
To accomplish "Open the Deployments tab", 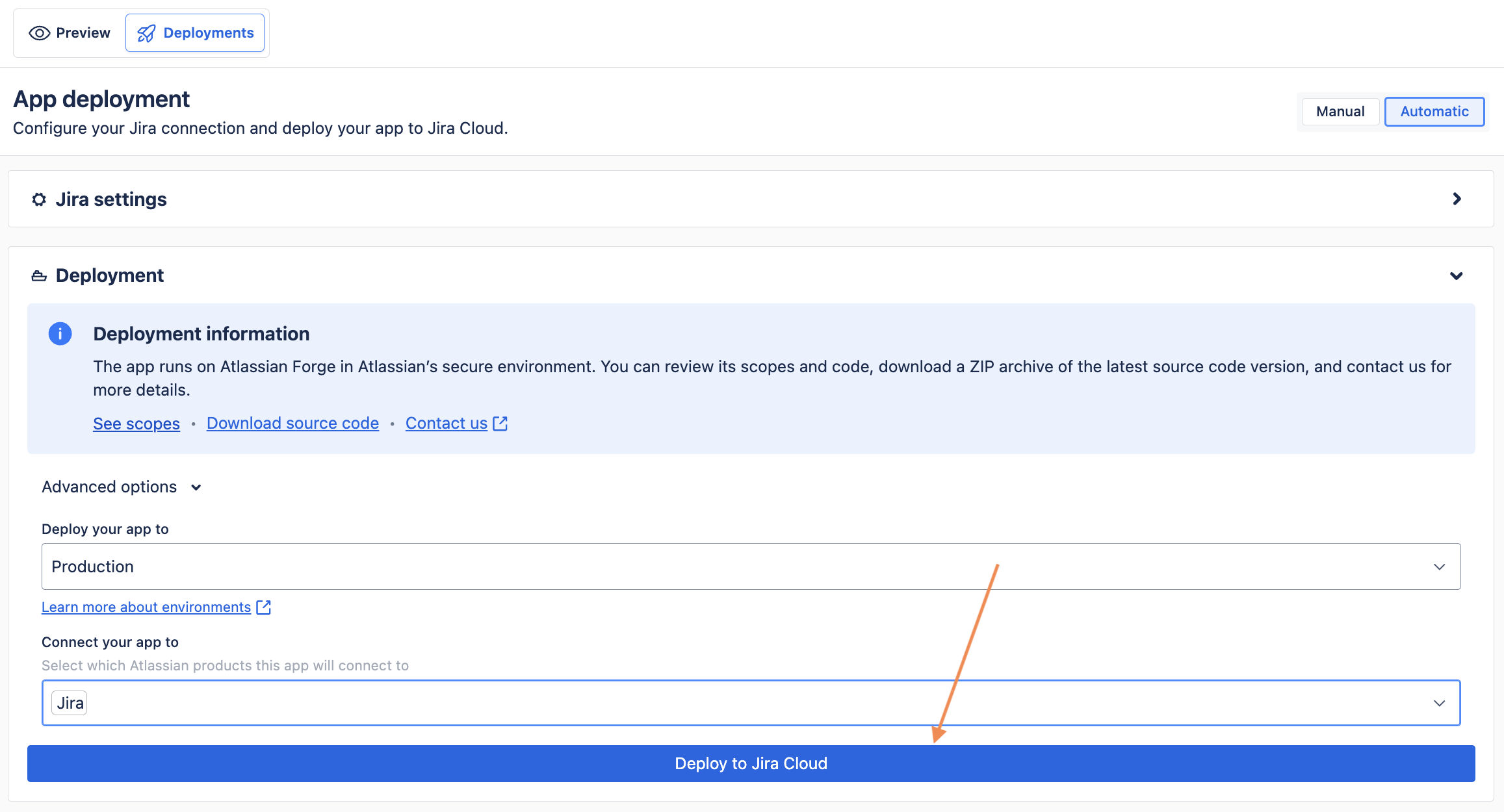I will click(195, 33).
